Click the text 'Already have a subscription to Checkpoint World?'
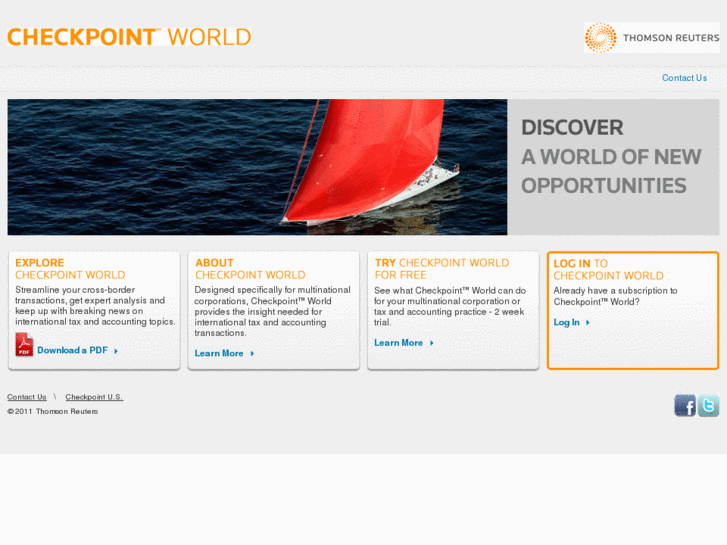Image resolution: width=727 pixels, height=545 pixels. click(615, 296)
